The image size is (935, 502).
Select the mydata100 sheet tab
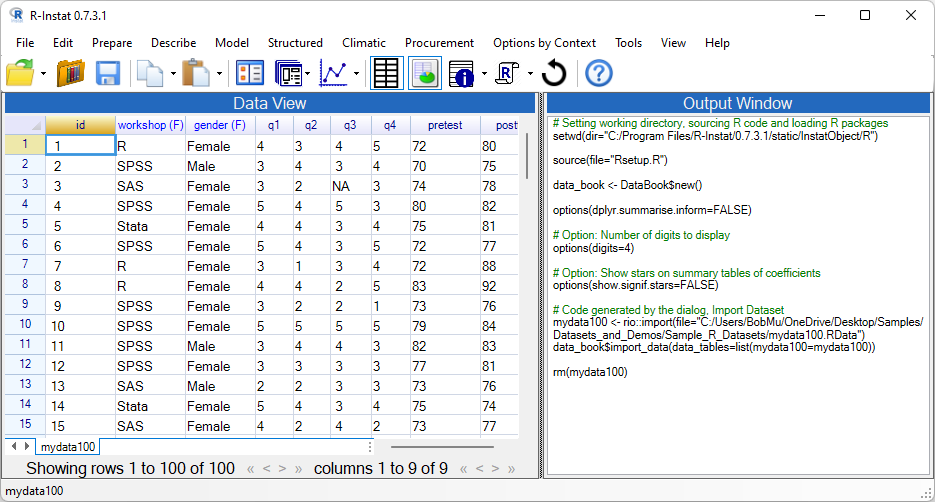(67, 447)
